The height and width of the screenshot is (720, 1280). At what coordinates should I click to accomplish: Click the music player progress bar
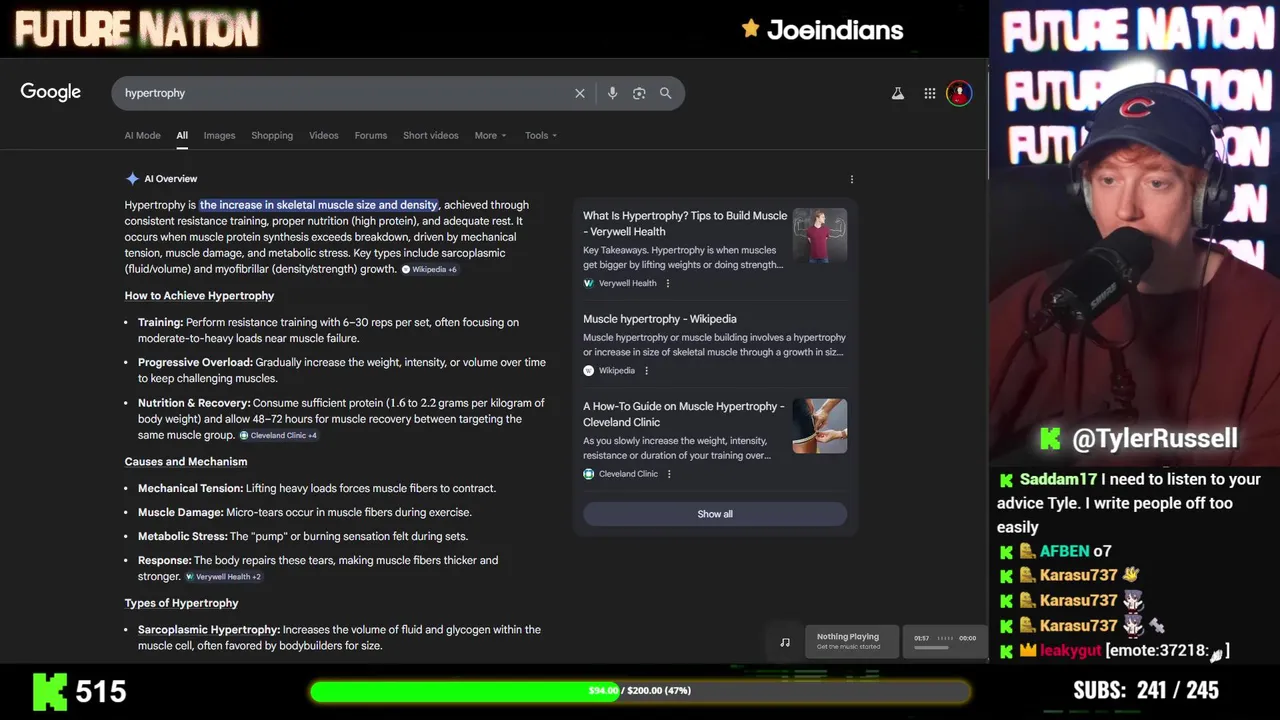931,647
